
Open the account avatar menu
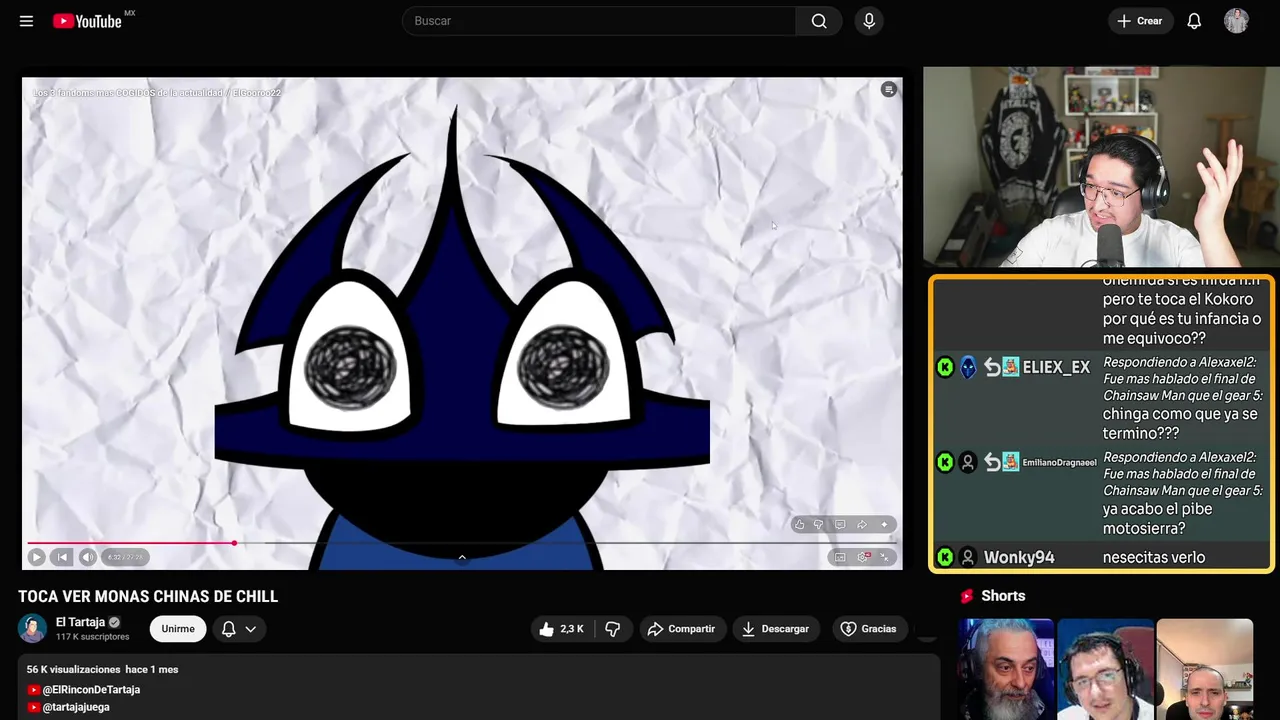(1236, 21)
